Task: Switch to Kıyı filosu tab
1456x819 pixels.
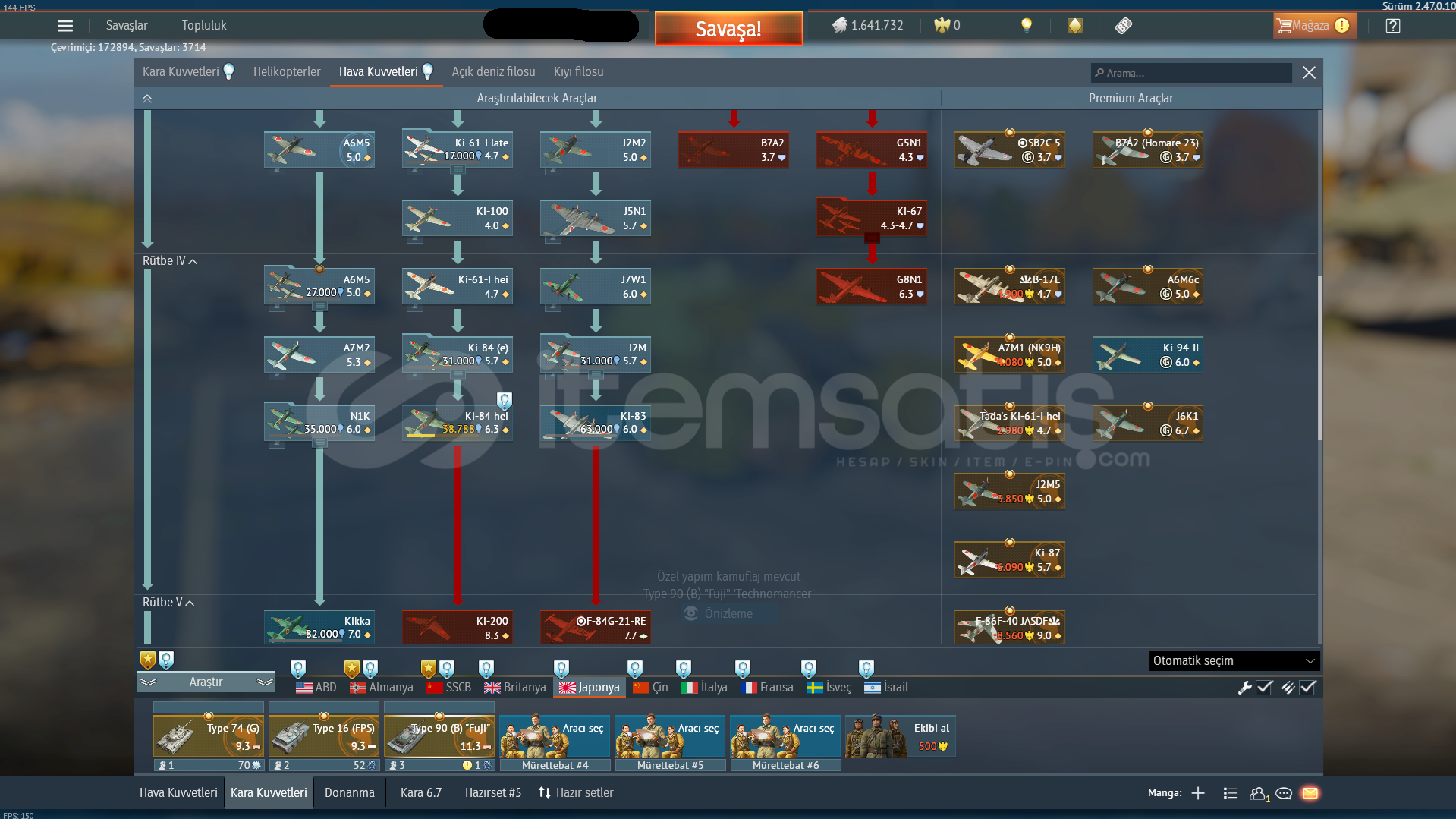Action: coord(579,72)
